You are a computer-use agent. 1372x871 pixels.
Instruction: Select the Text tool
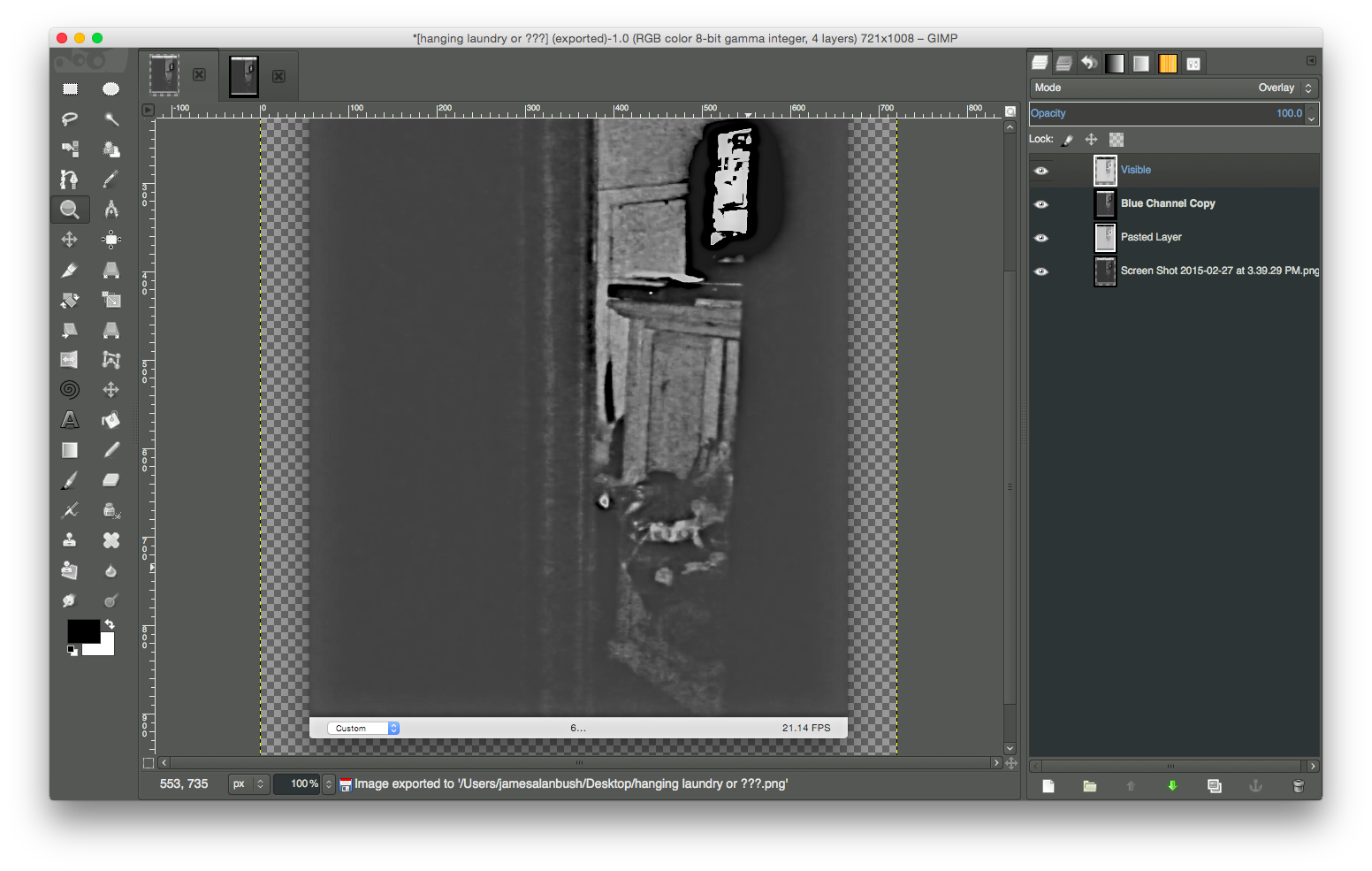pyautogui.click(x=70, y=420)
